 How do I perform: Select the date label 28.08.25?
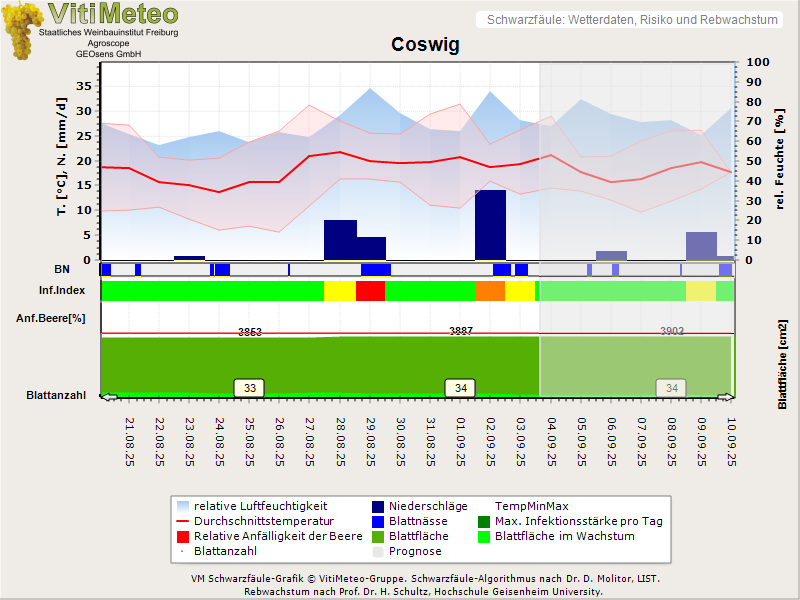[x=340, y=442]
